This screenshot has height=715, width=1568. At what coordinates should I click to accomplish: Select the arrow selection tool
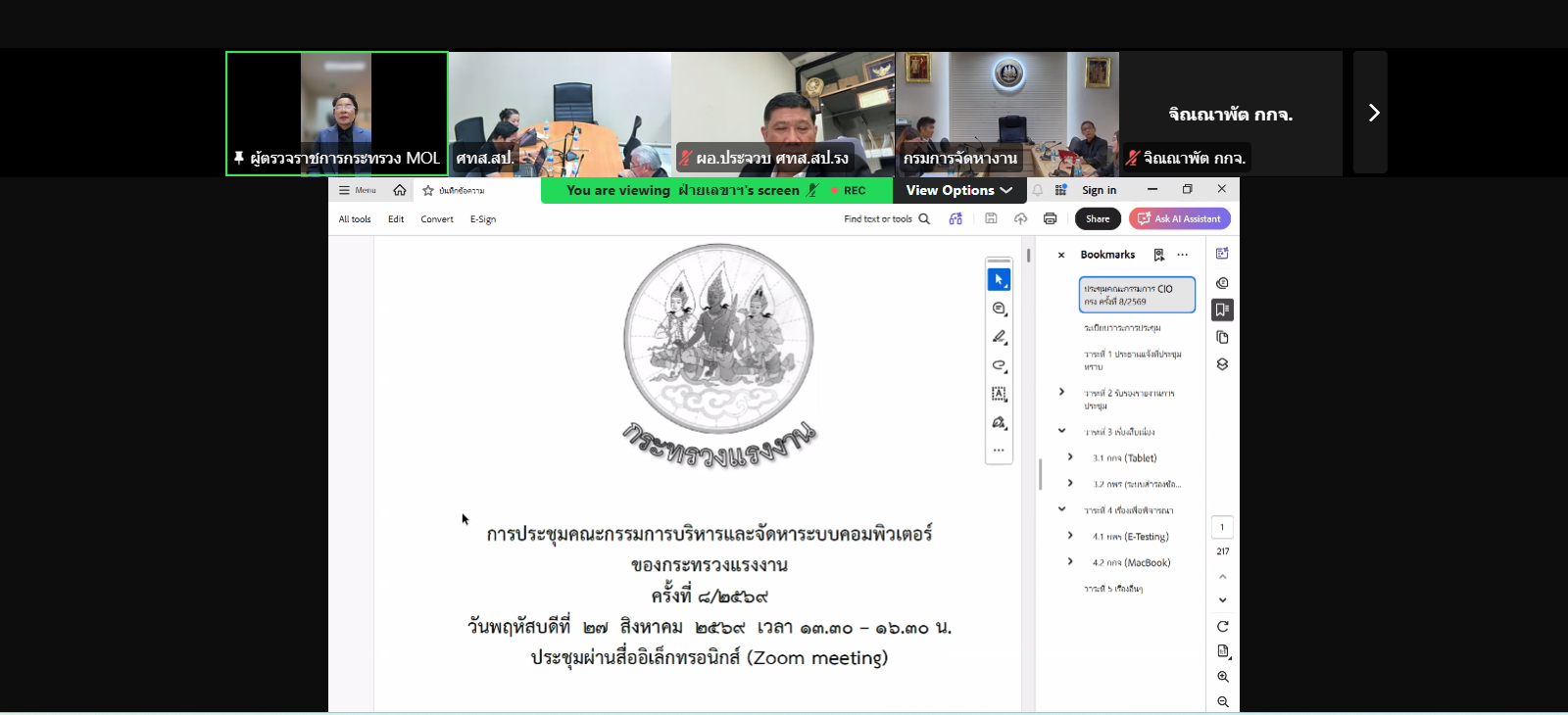point(999,280)
